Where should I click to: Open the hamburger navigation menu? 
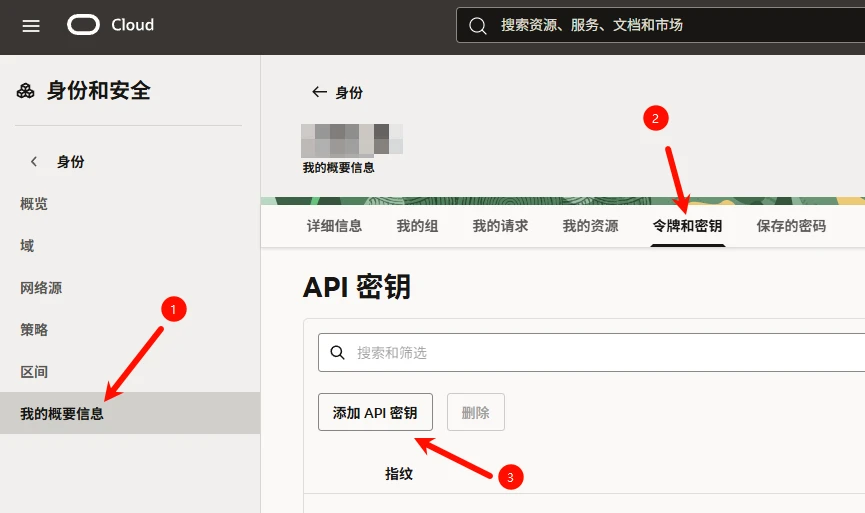tap(31, 26)
